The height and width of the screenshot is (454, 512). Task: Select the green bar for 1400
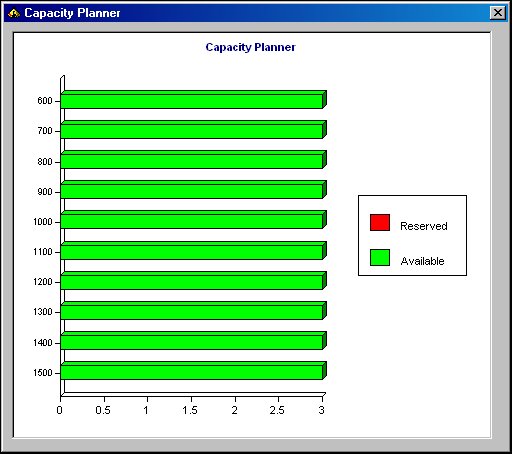(193, 341)
